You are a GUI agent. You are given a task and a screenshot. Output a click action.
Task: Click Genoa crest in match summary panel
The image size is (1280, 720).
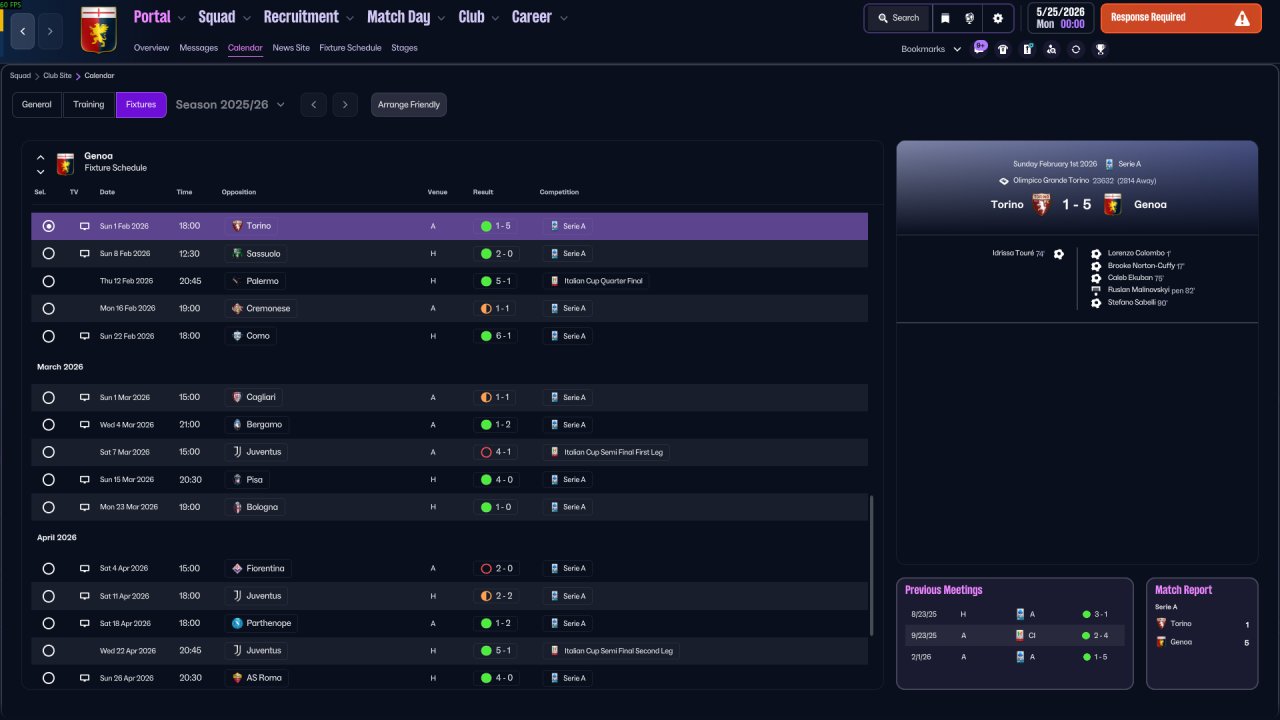1111,204
